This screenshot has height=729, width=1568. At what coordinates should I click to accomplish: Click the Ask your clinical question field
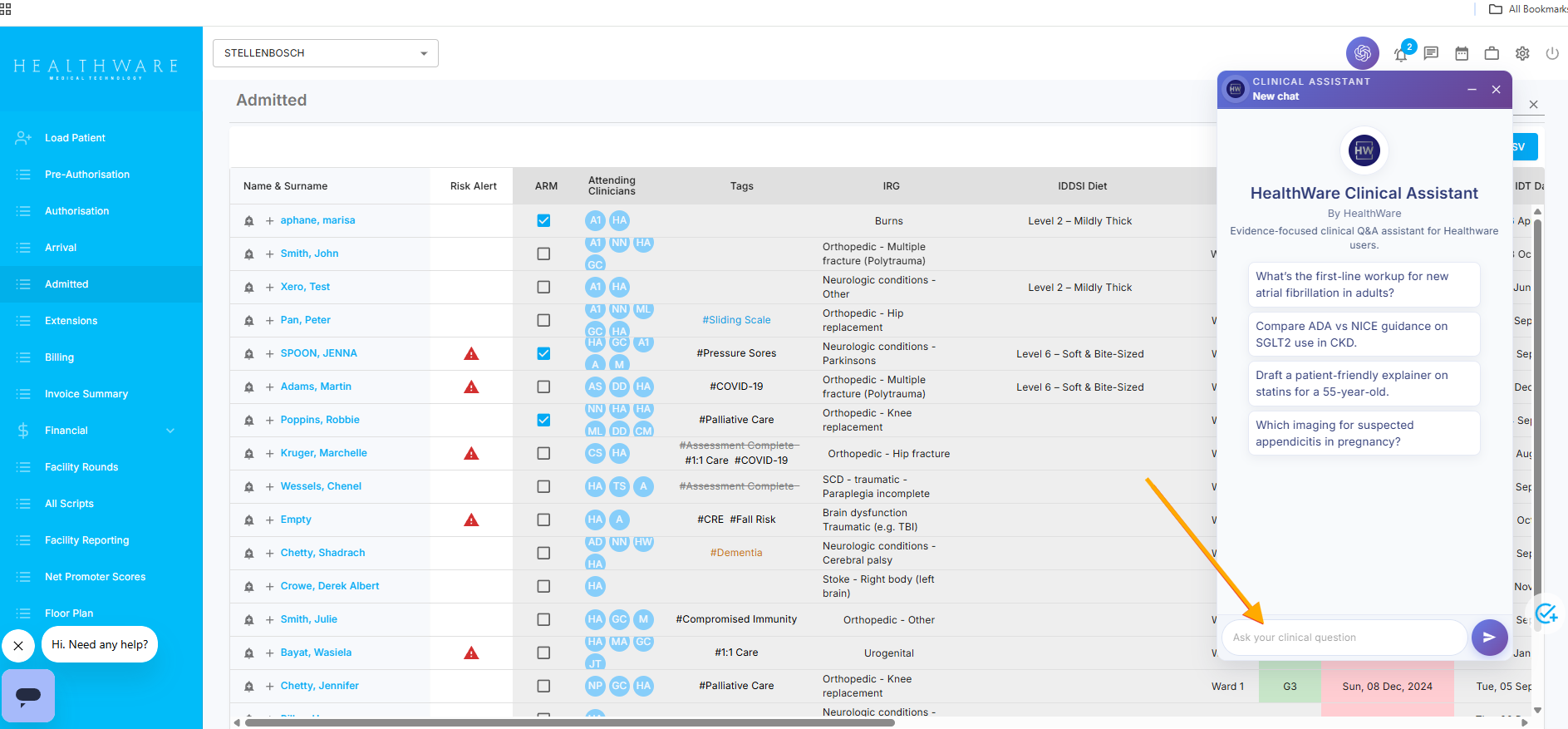pyautogui.click(x=1342, y=638)
